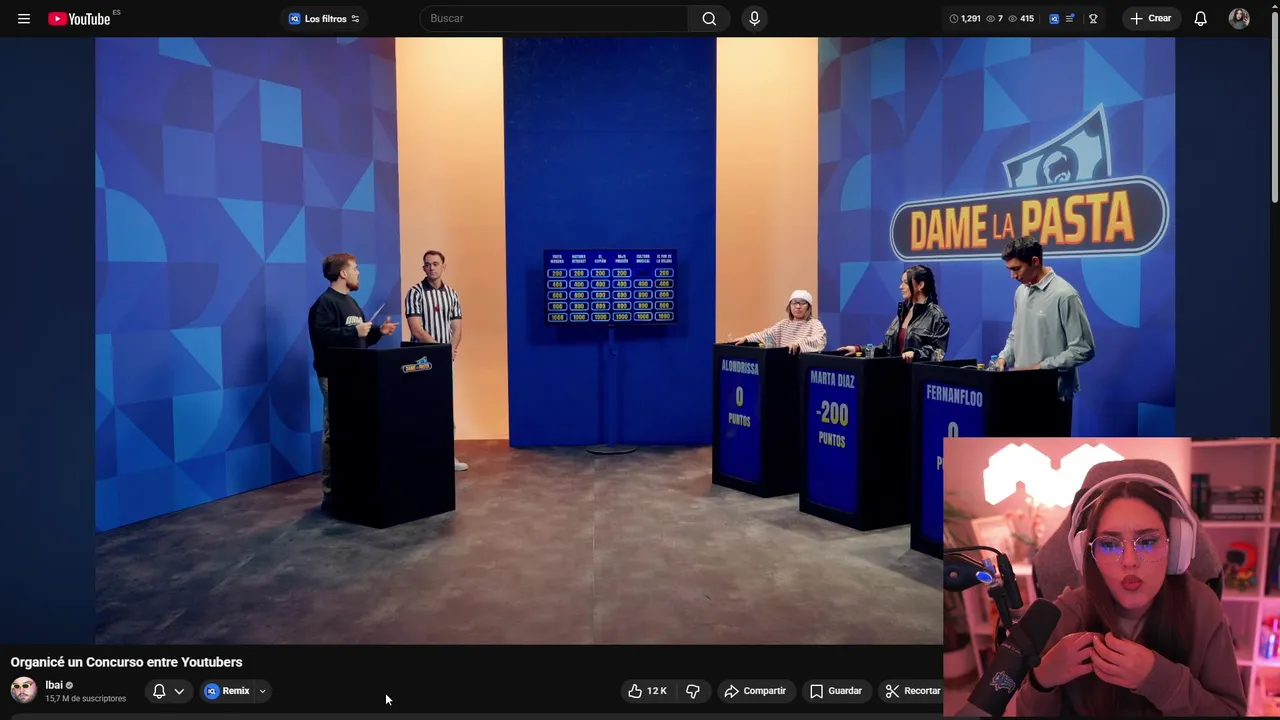Toggle the subscription notification bell
Image resolution: width=1280 pixels, height=720 pixels.
[x=159, y=691]
